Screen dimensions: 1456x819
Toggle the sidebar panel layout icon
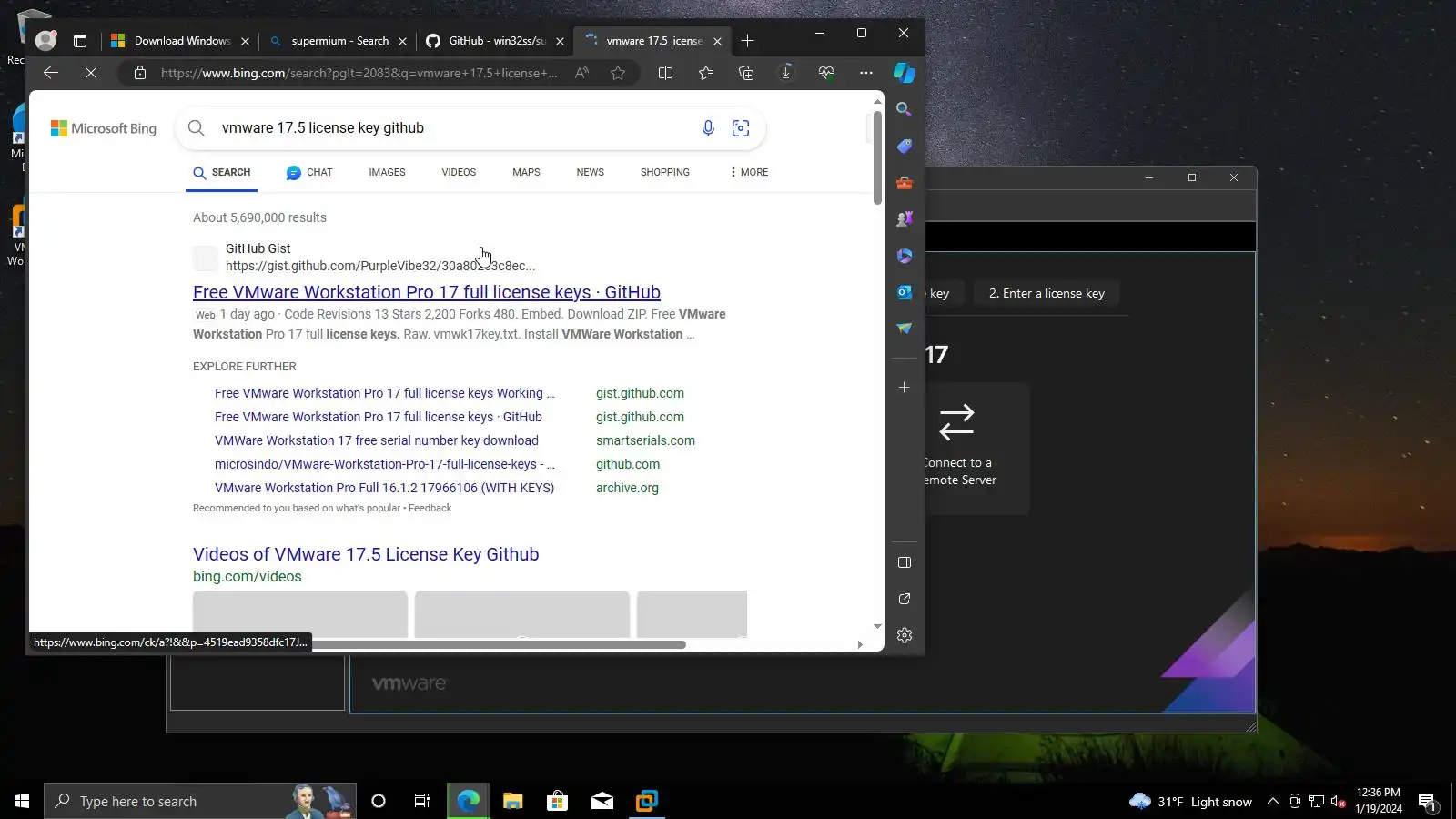(x=904, y=562)
